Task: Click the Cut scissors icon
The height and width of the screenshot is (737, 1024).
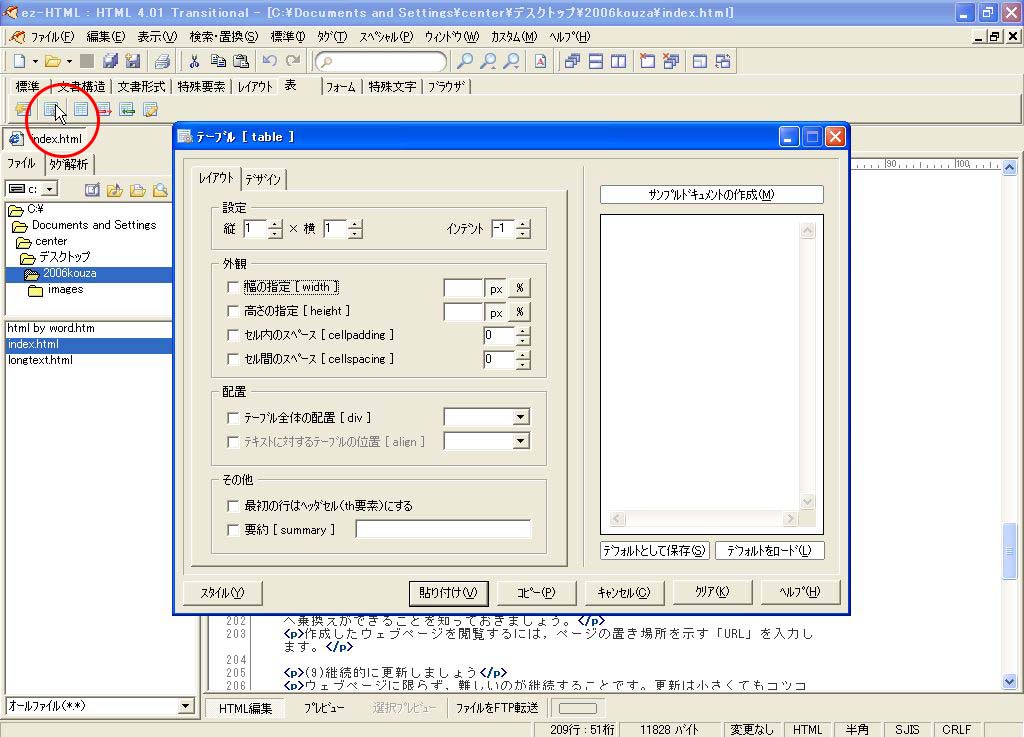Action: pyautogui.click(x=194, y=61)
